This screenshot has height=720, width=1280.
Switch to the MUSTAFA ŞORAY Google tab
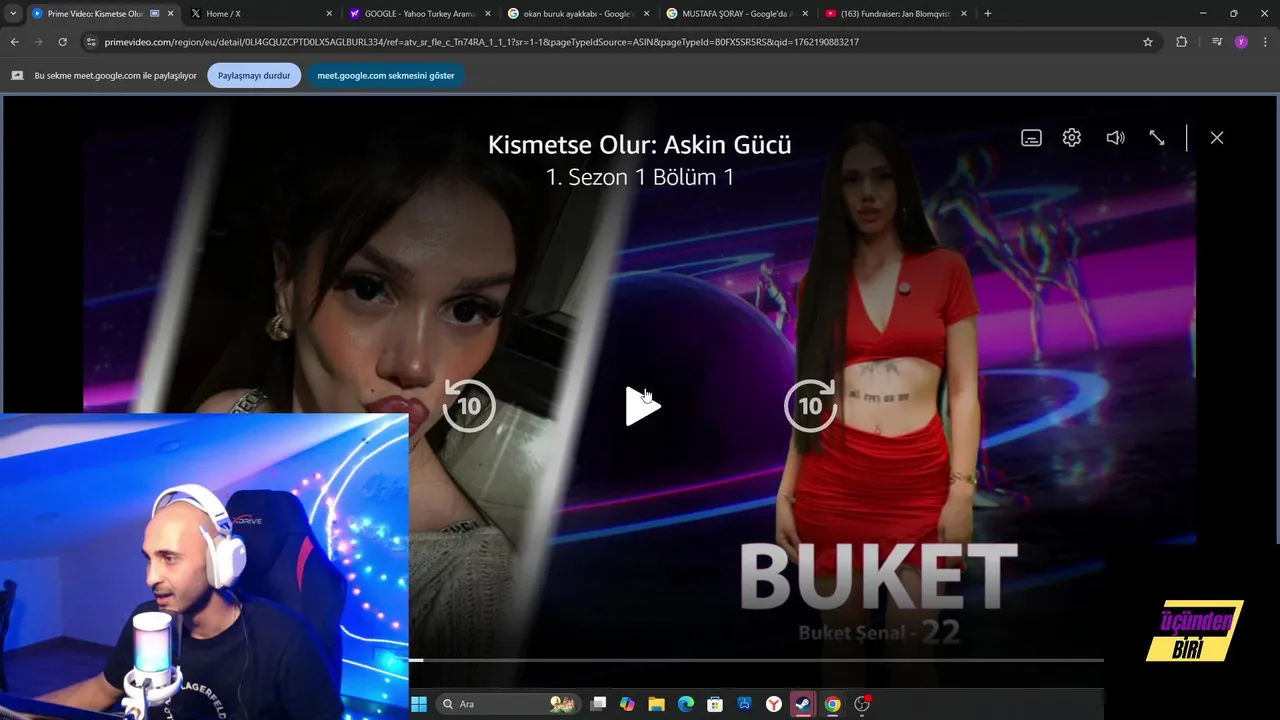(x=736, y=14)
